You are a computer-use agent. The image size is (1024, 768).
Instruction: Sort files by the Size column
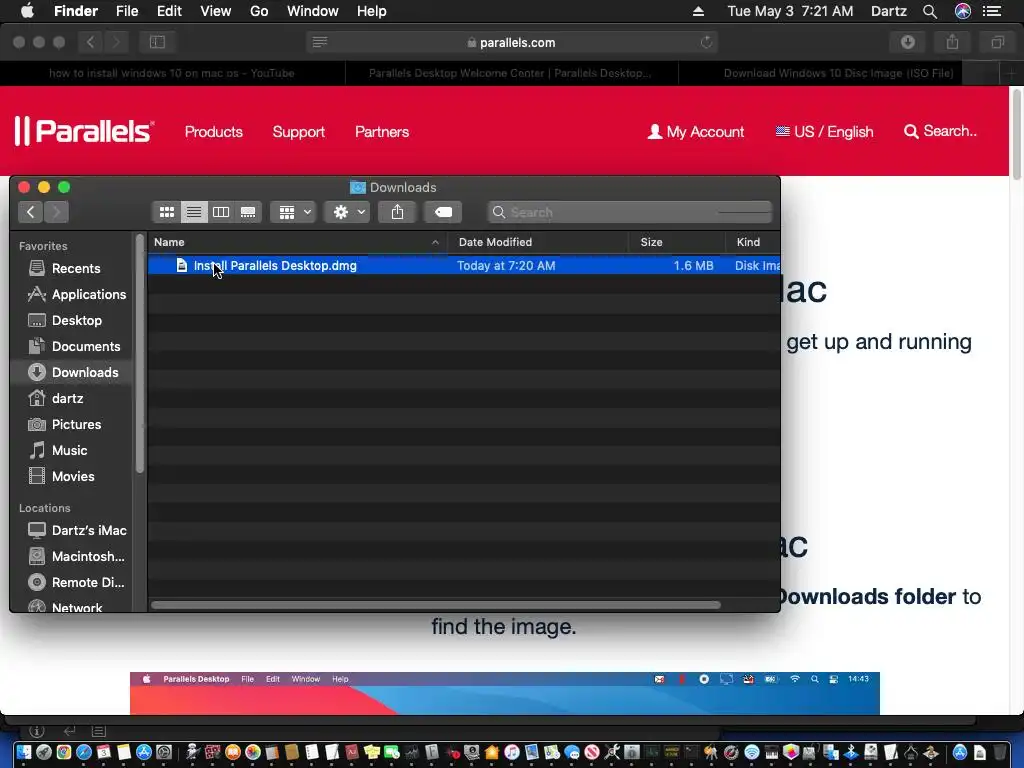677,242
